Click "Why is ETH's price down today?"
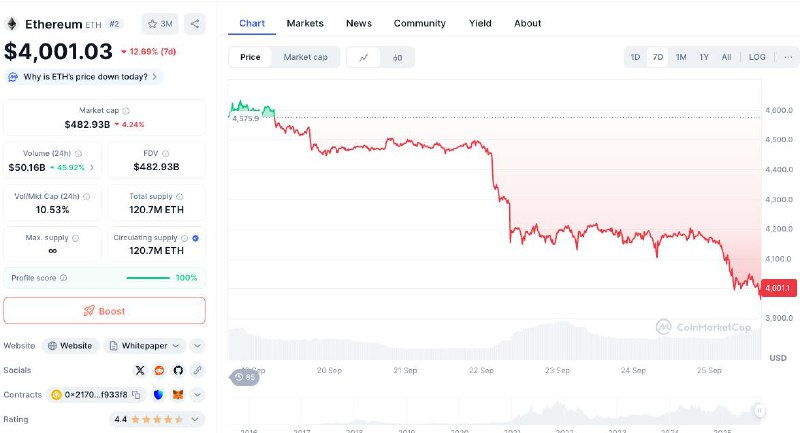The image size is (800, 433). (x=84, y=76)
